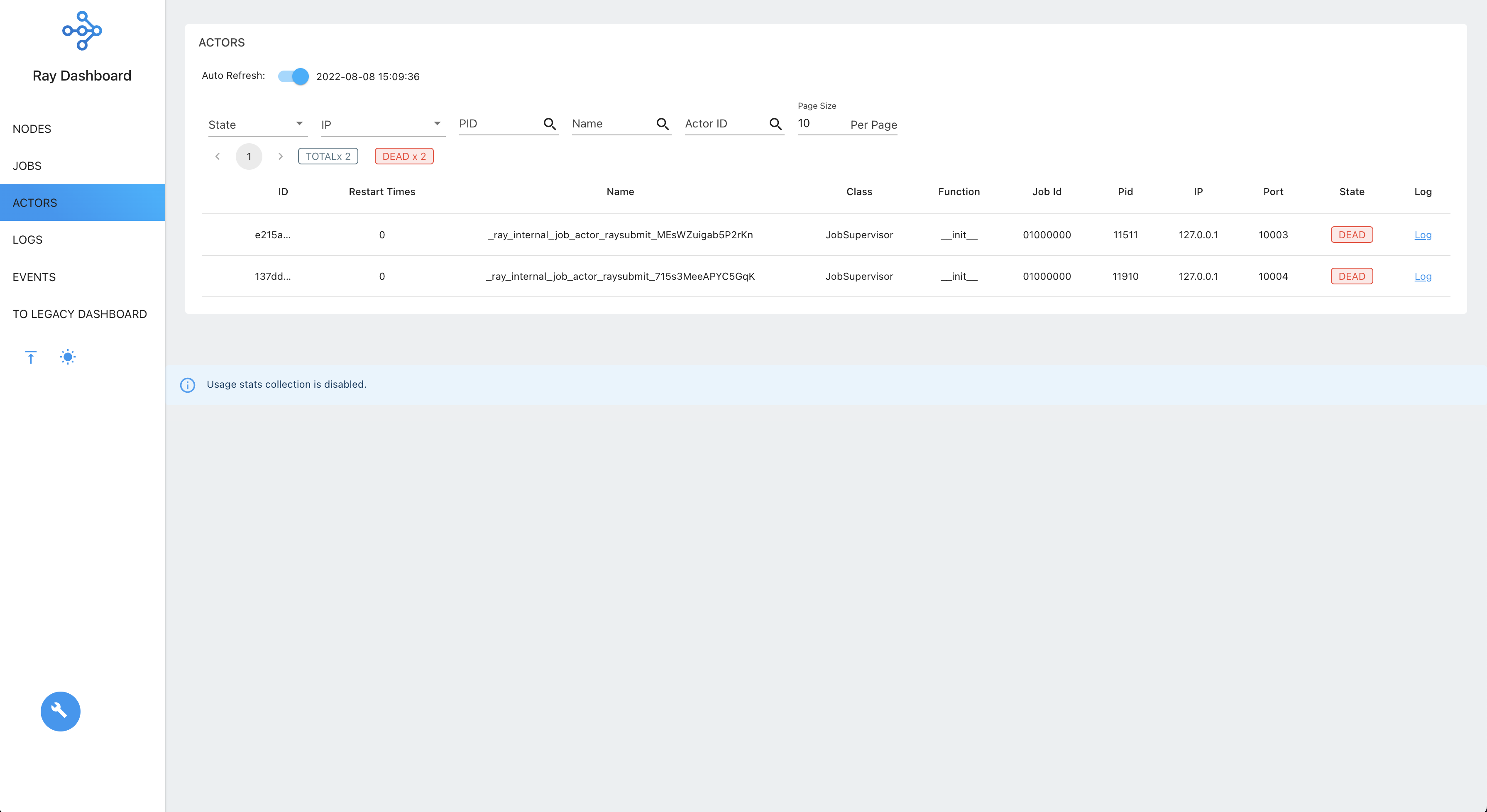This screenshot has width=1487, height=812.
Task: Click the blue wrench floating button
Action: coord(60,711)
